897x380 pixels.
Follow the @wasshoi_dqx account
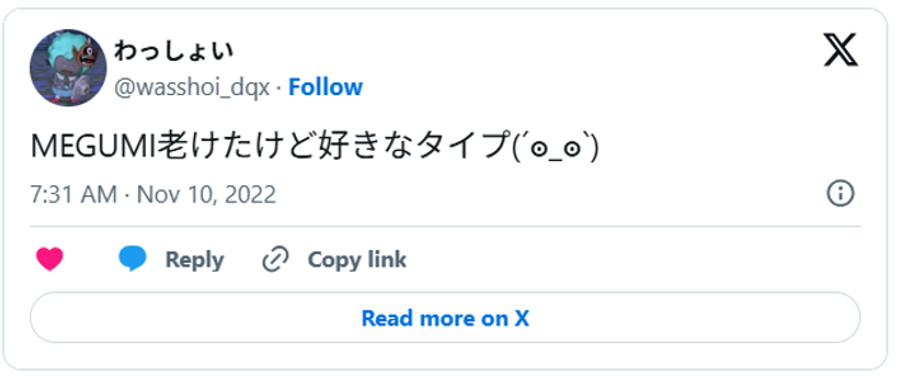coord(325,88)
